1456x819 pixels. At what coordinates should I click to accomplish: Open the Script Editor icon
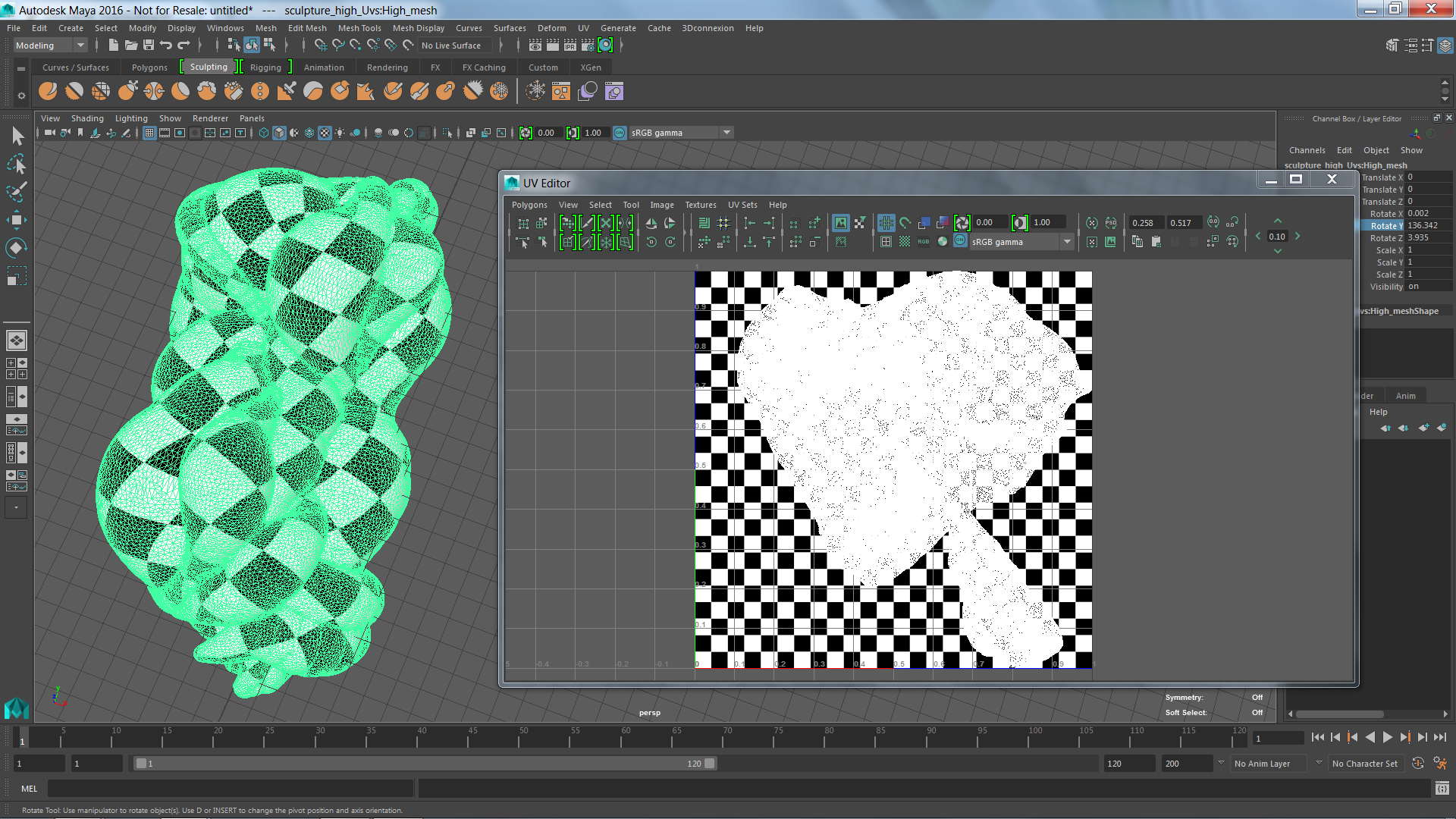pos(1442,789)
